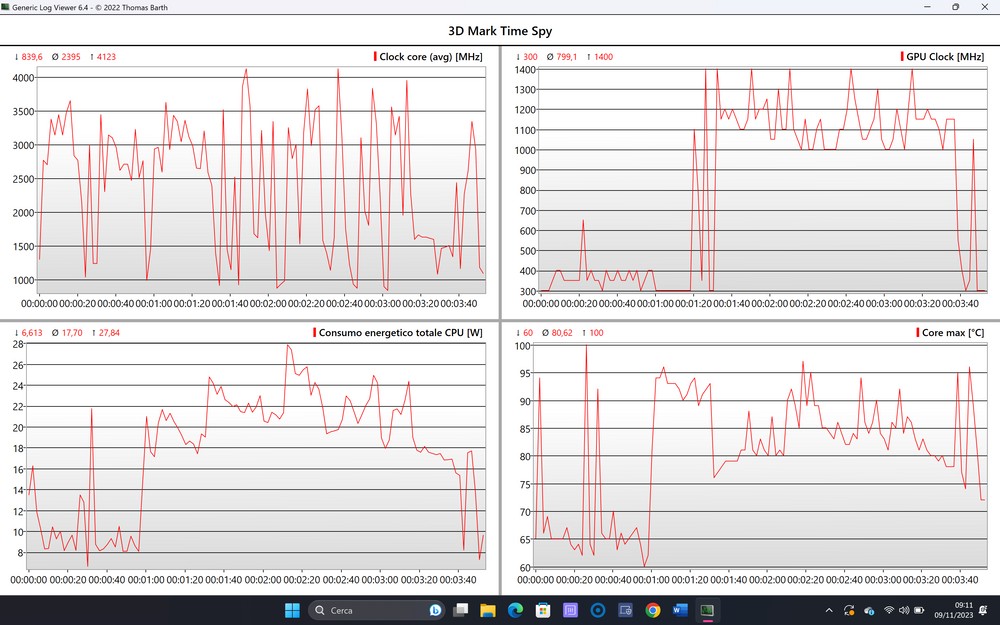This screenshot has width=1000, height=625.
Task: Open clock and date 09:11 09/11/2023
Action: coord(954,610)
